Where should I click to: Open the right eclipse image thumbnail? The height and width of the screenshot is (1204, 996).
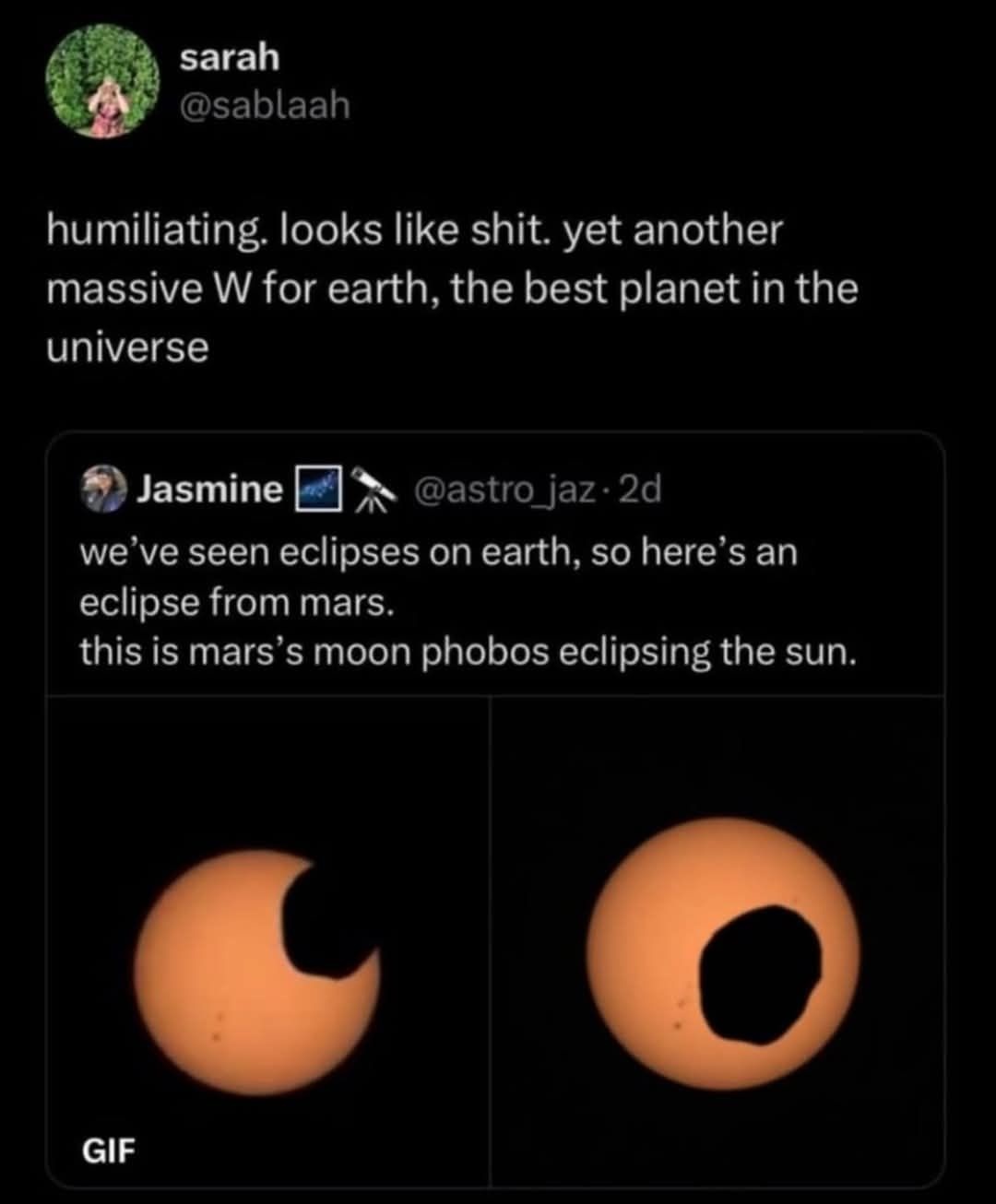[x=717, y=940]
